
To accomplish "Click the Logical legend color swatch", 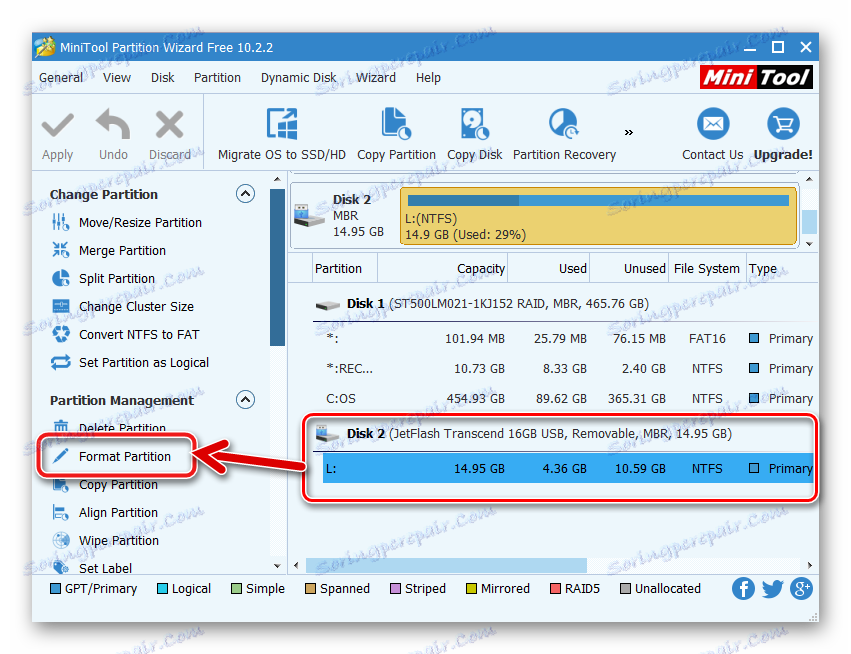I will click(162, 588).
